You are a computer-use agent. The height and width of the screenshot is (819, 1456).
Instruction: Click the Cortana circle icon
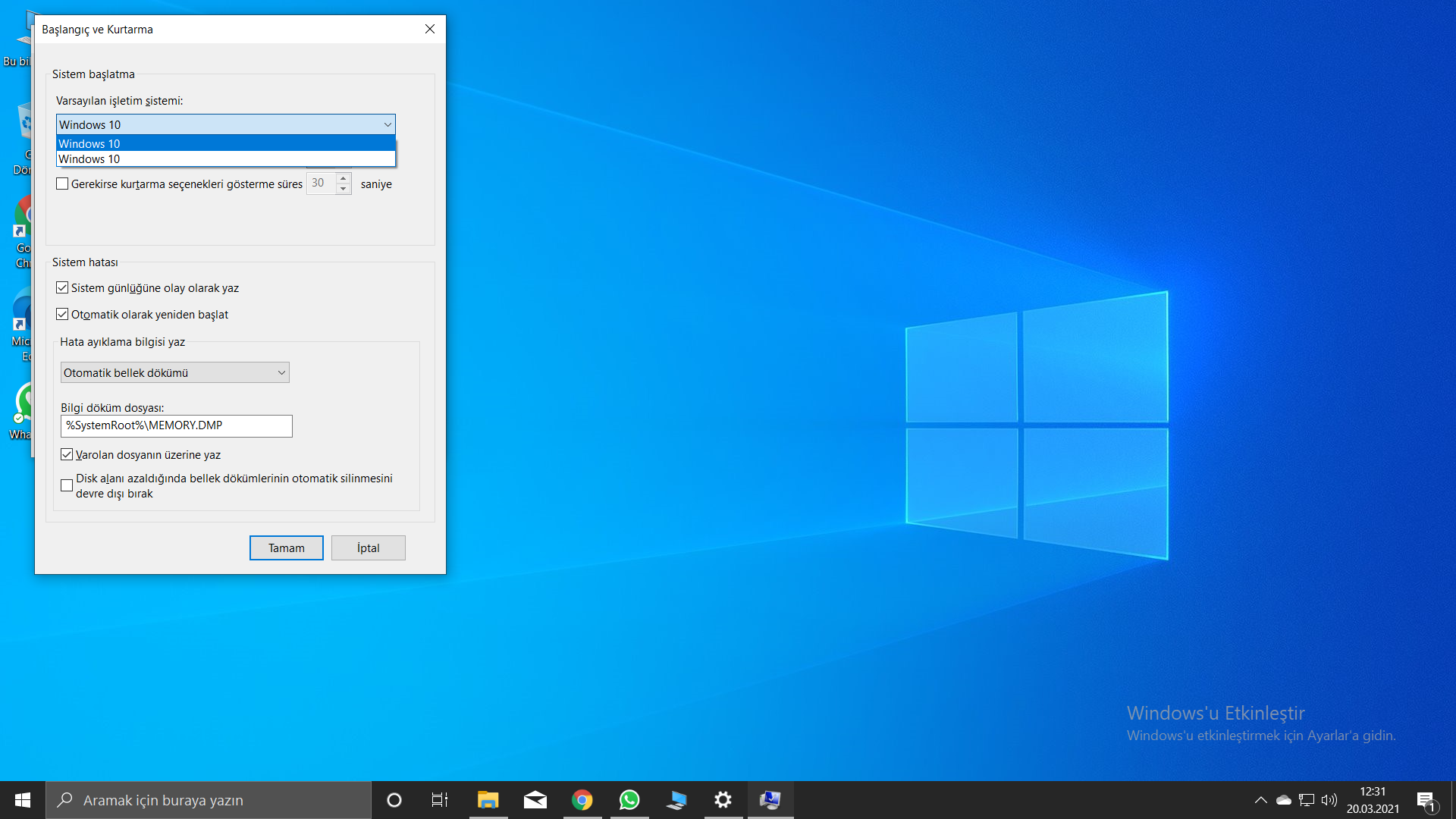394,800
